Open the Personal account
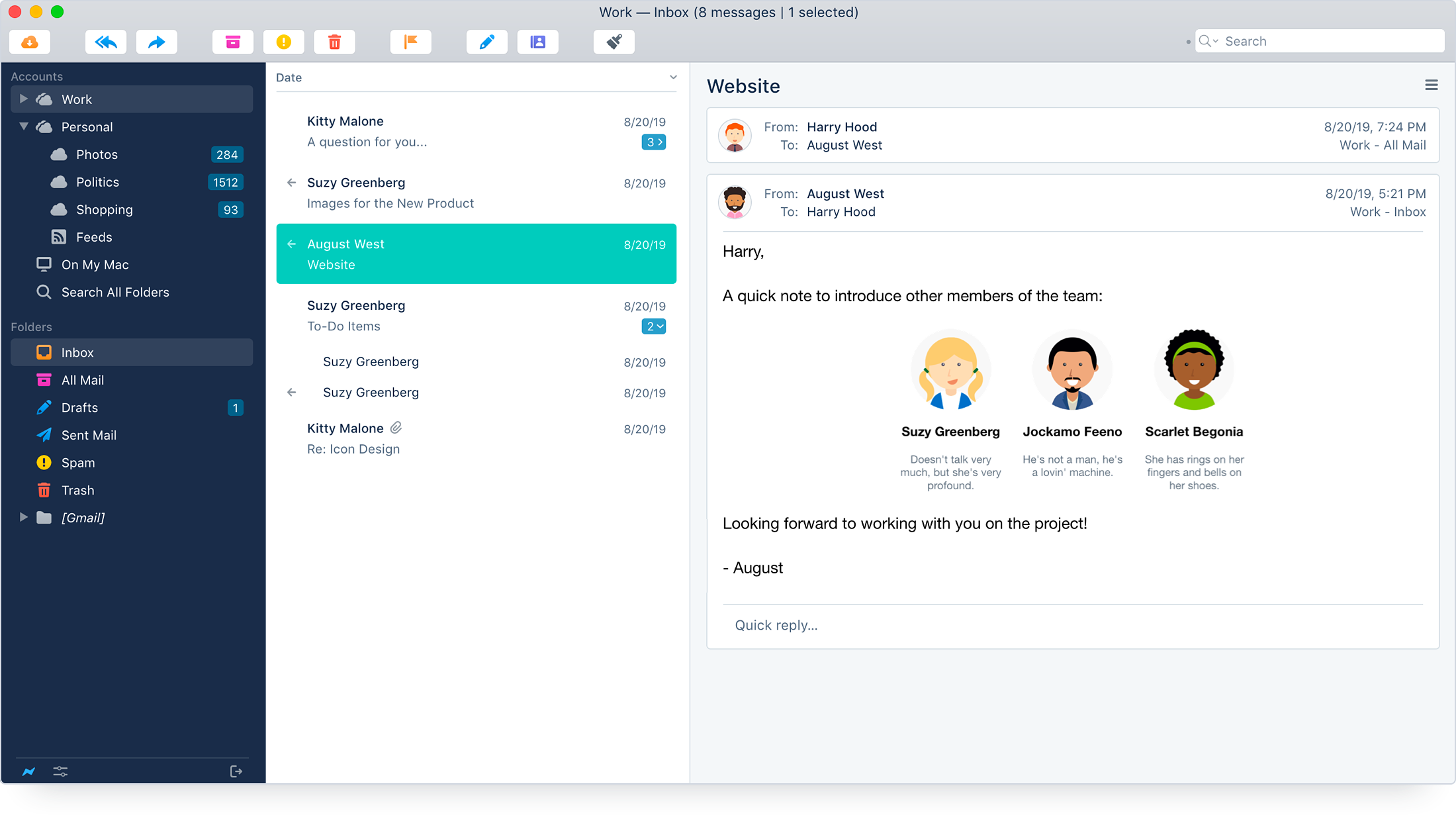 coord(86,126)
